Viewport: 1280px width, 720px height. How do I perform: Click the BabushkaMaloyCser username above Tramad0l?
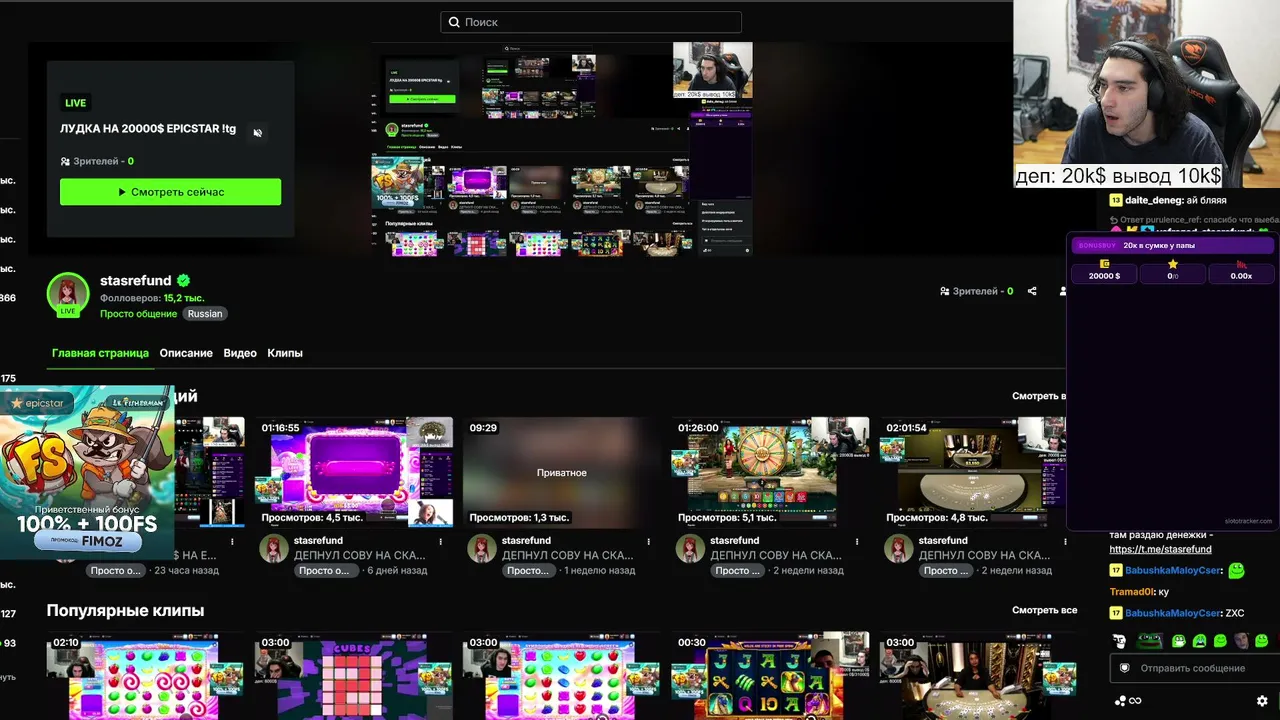(x=1173, y=571)
